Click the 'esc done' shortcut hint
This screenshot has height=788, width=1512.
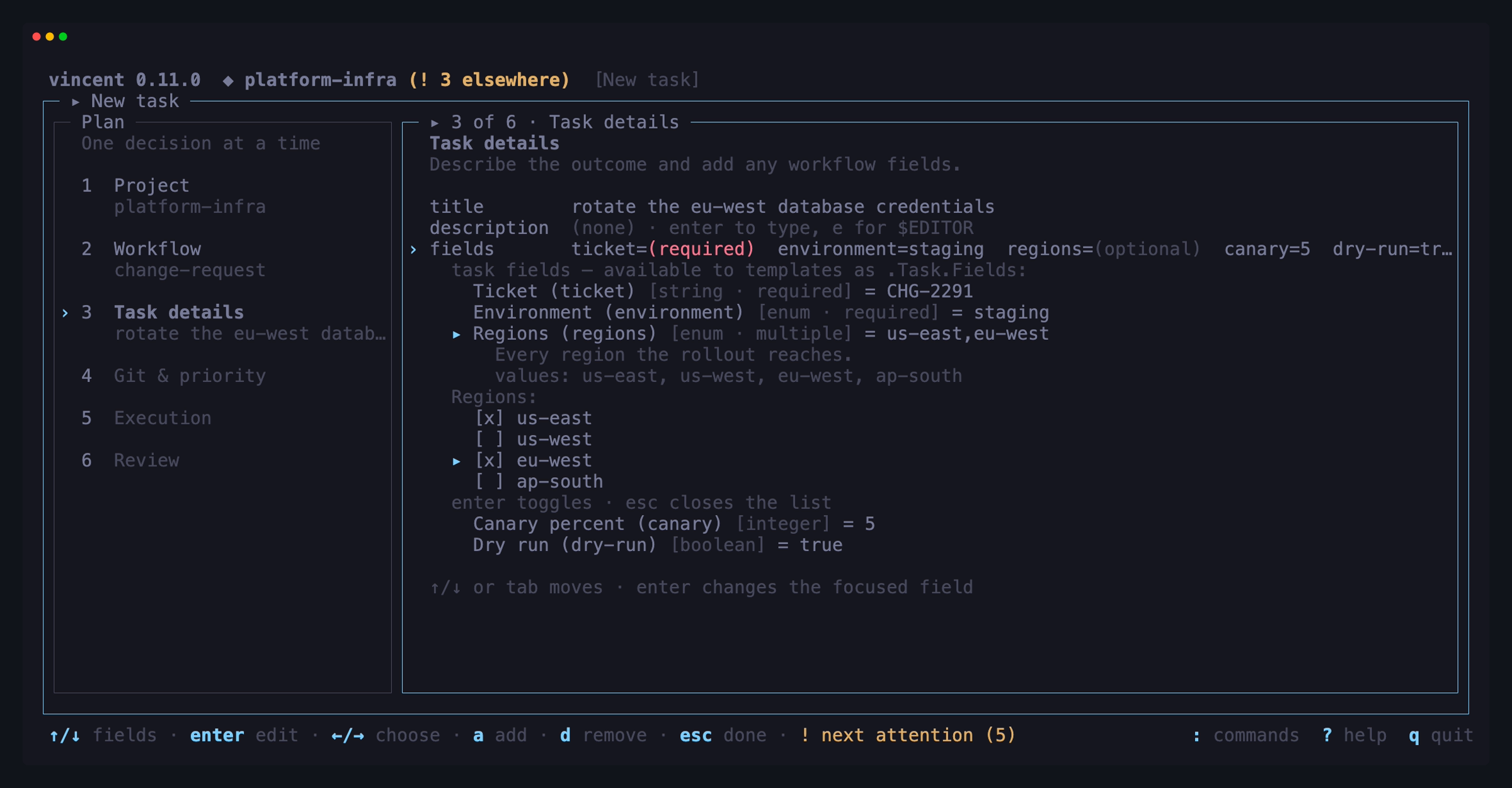723,735
